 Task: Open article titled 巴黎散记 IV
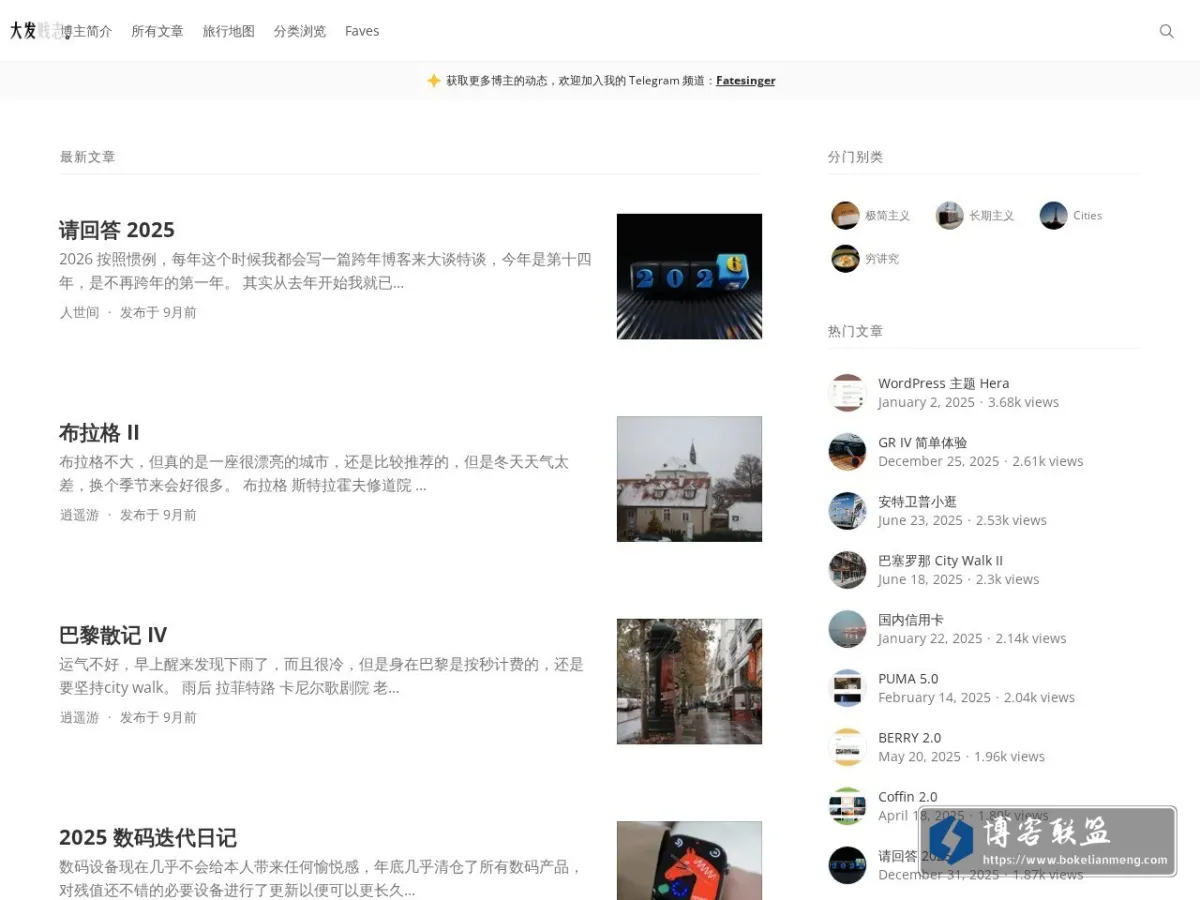pos(113,635)
